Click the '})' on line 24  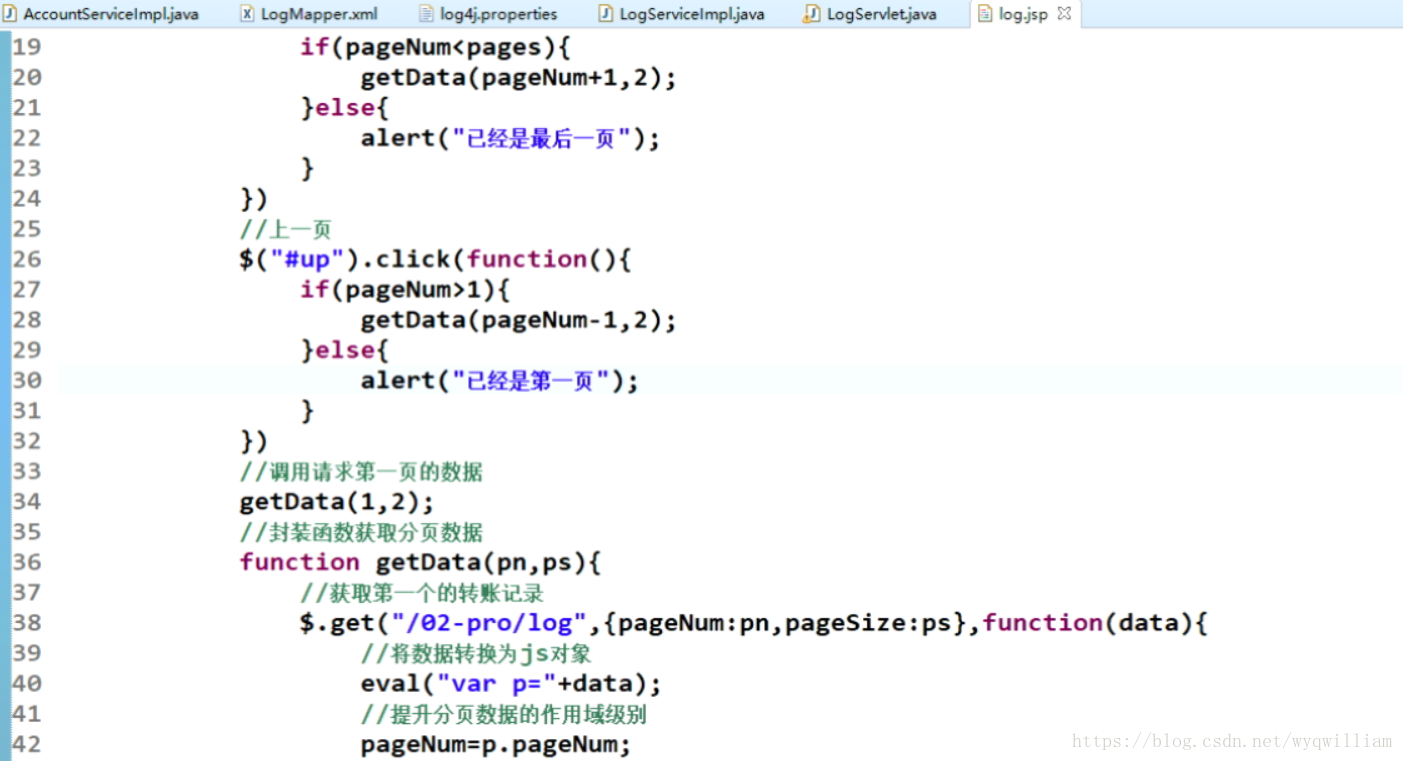tap(254, 199)
